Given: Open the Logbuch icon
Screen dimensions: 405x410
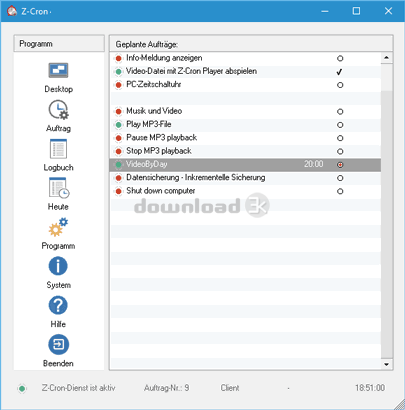Looking at the screenshot, I should click(58, 149).
